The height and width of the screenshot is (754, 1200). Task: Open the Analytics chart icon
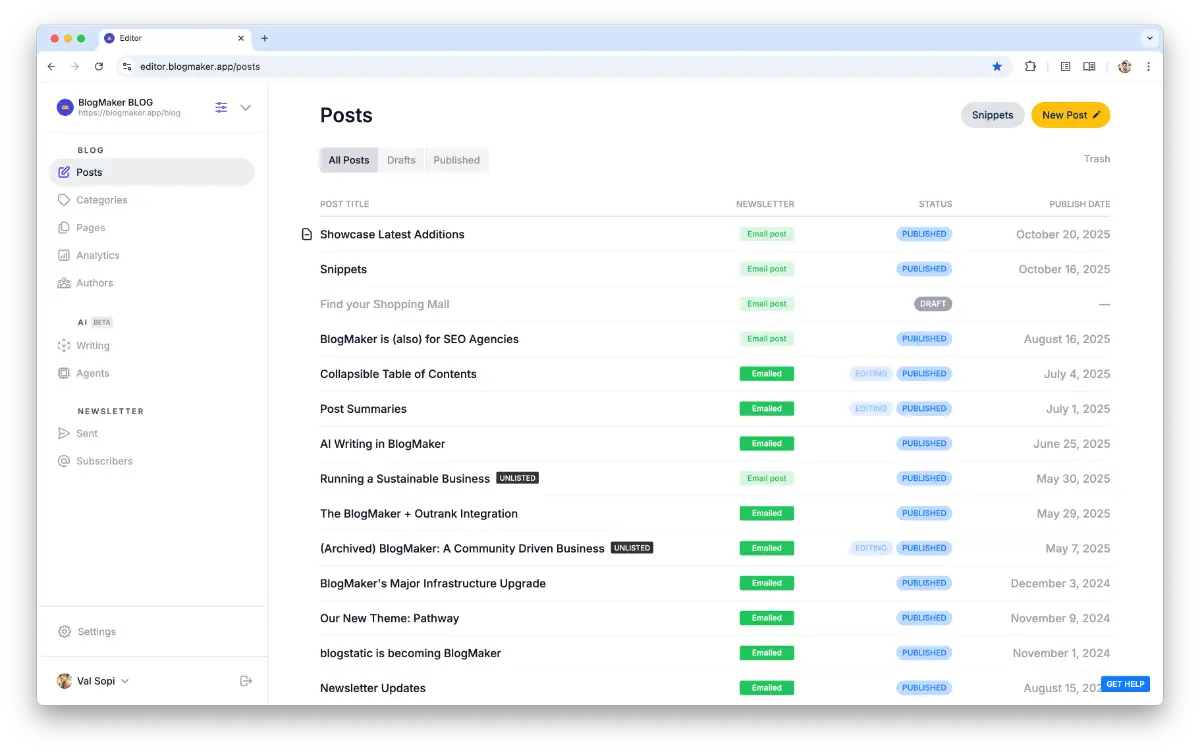[64, 256]
